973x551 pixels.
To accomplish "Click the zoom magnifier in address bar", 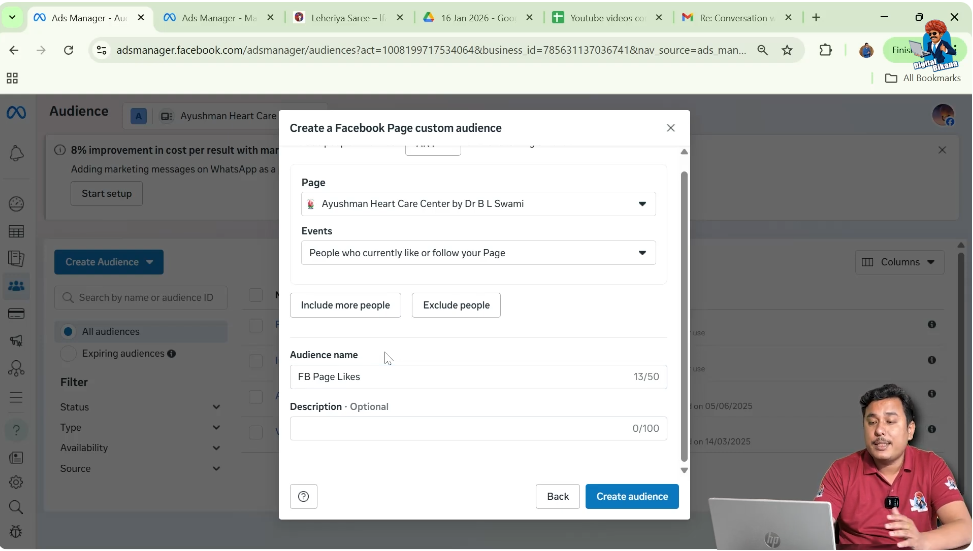I will coord(762,50).
